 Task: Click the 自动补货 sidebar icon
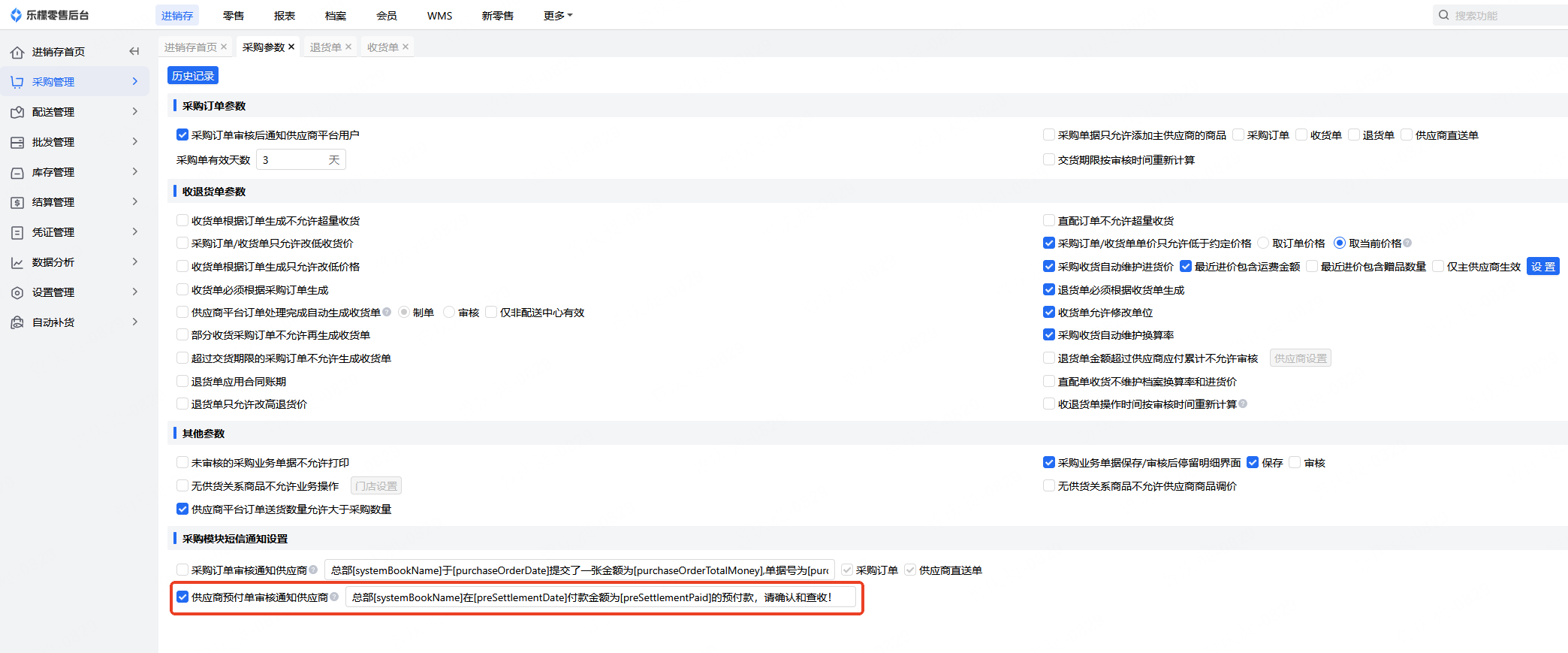[17, 322]
